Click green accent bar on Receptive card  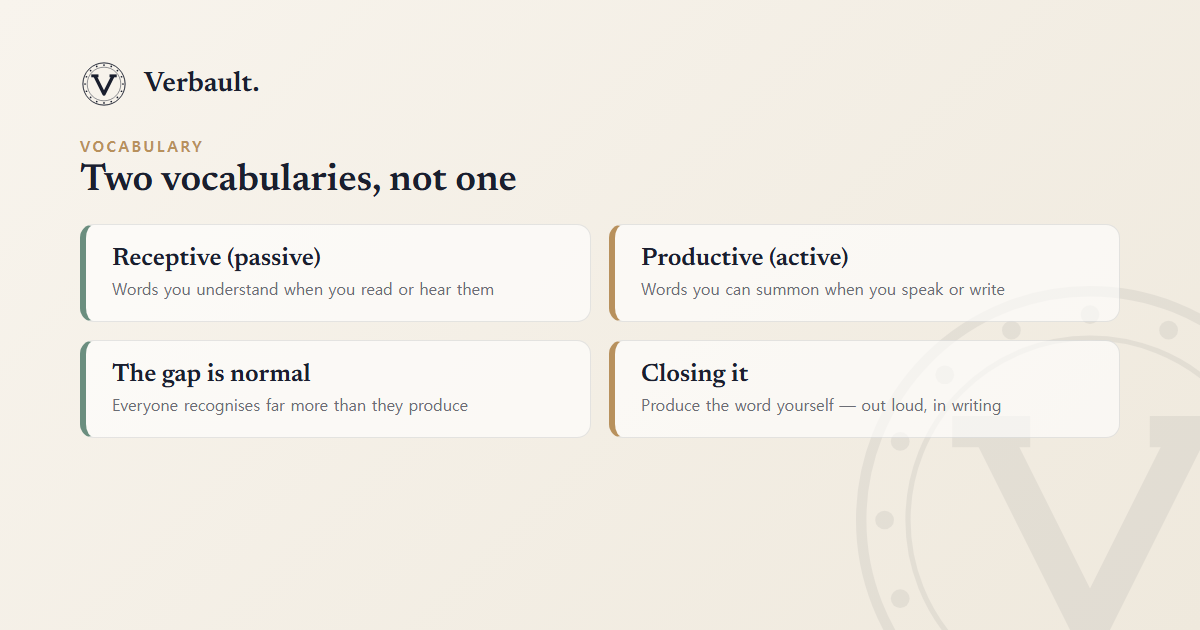[84, 273]
